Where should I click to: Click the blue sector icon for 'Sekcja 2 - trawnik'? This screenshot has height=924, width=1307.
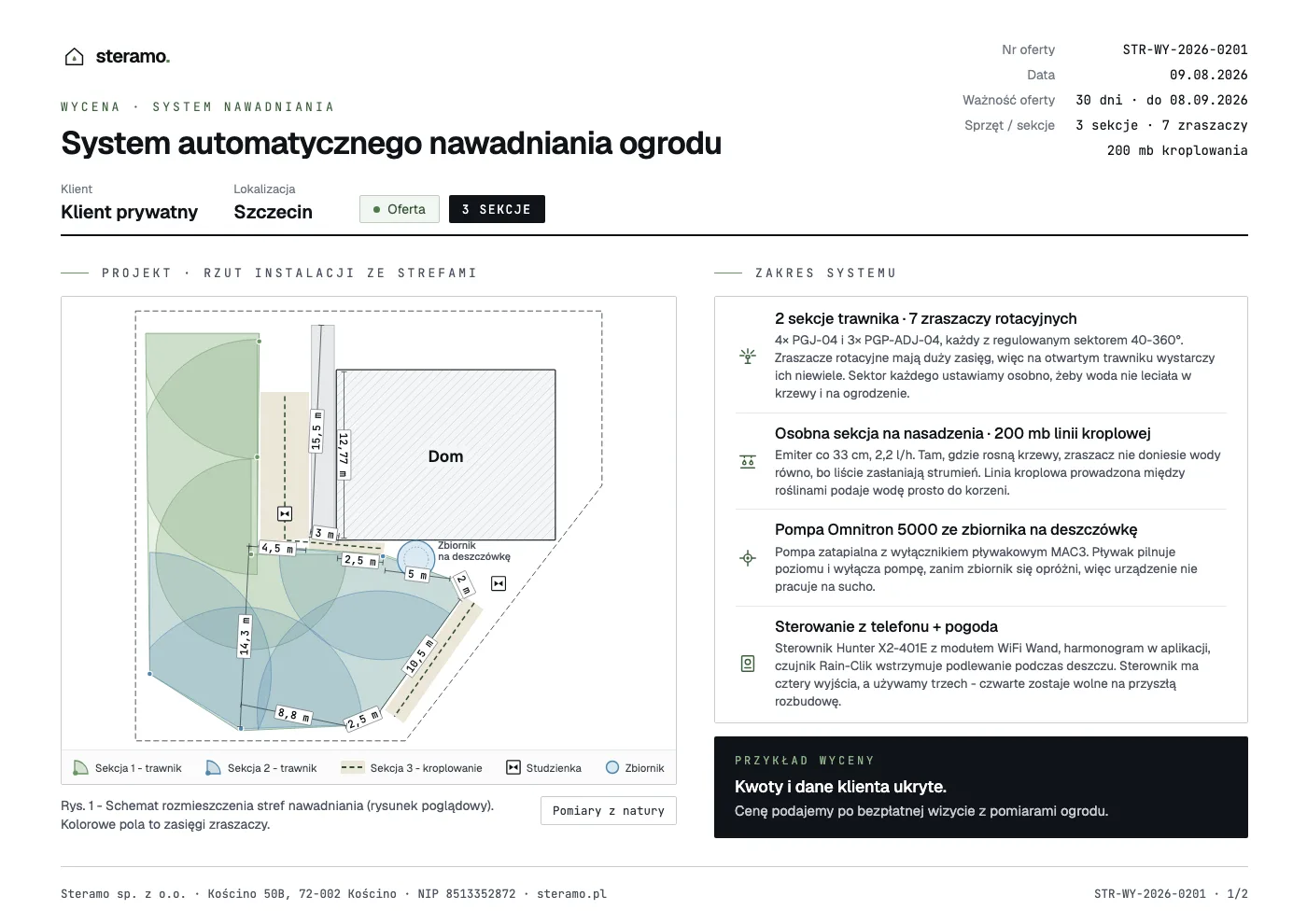point(214,768)
